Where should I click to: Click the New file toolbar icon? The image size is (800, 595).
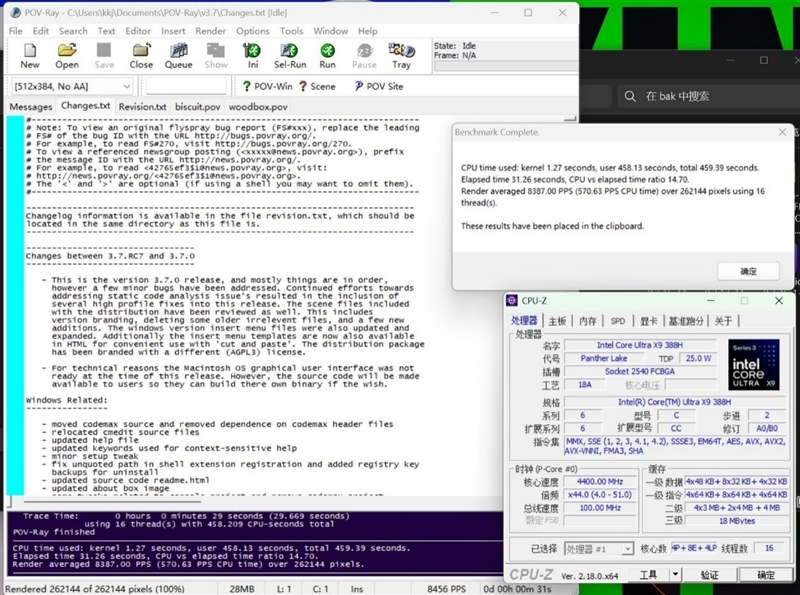[x=30, y=55]
